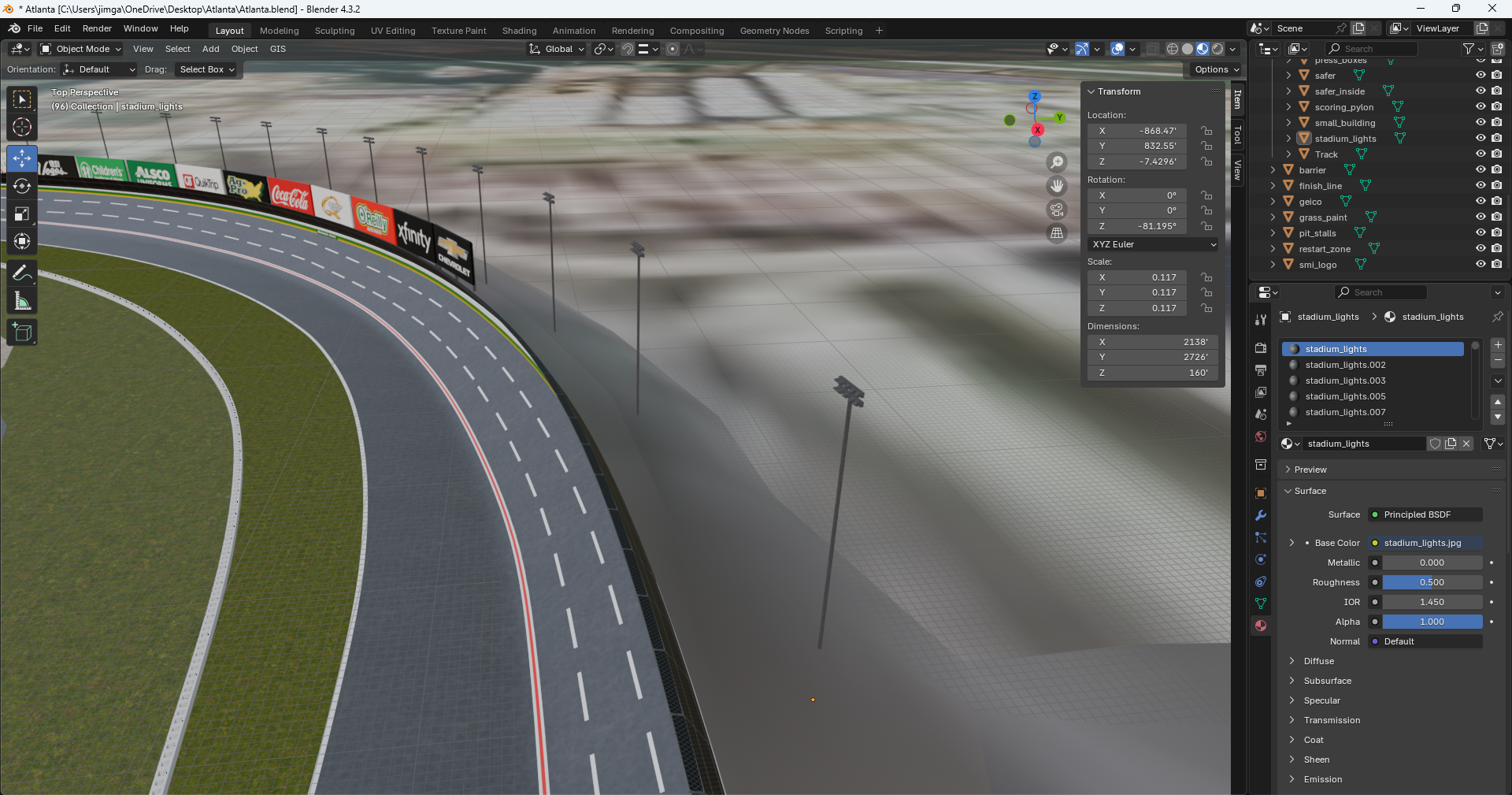Open the View Layer properties tab

click(1261, 392)
